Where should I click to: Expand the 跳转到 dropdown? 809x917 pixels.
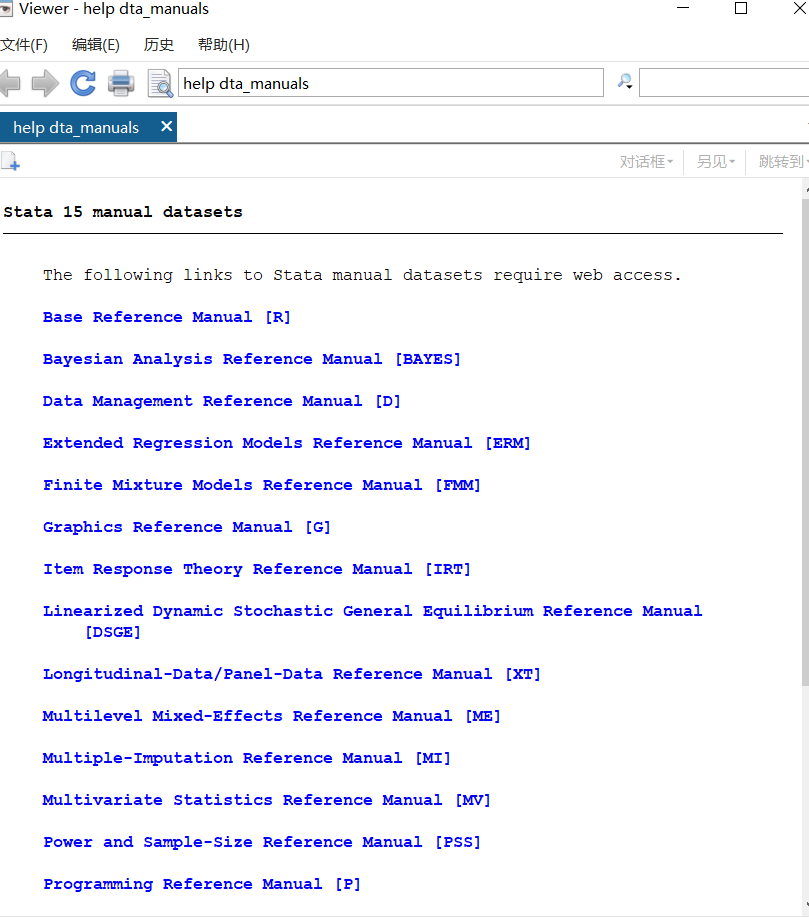click(x=783, y=161)
